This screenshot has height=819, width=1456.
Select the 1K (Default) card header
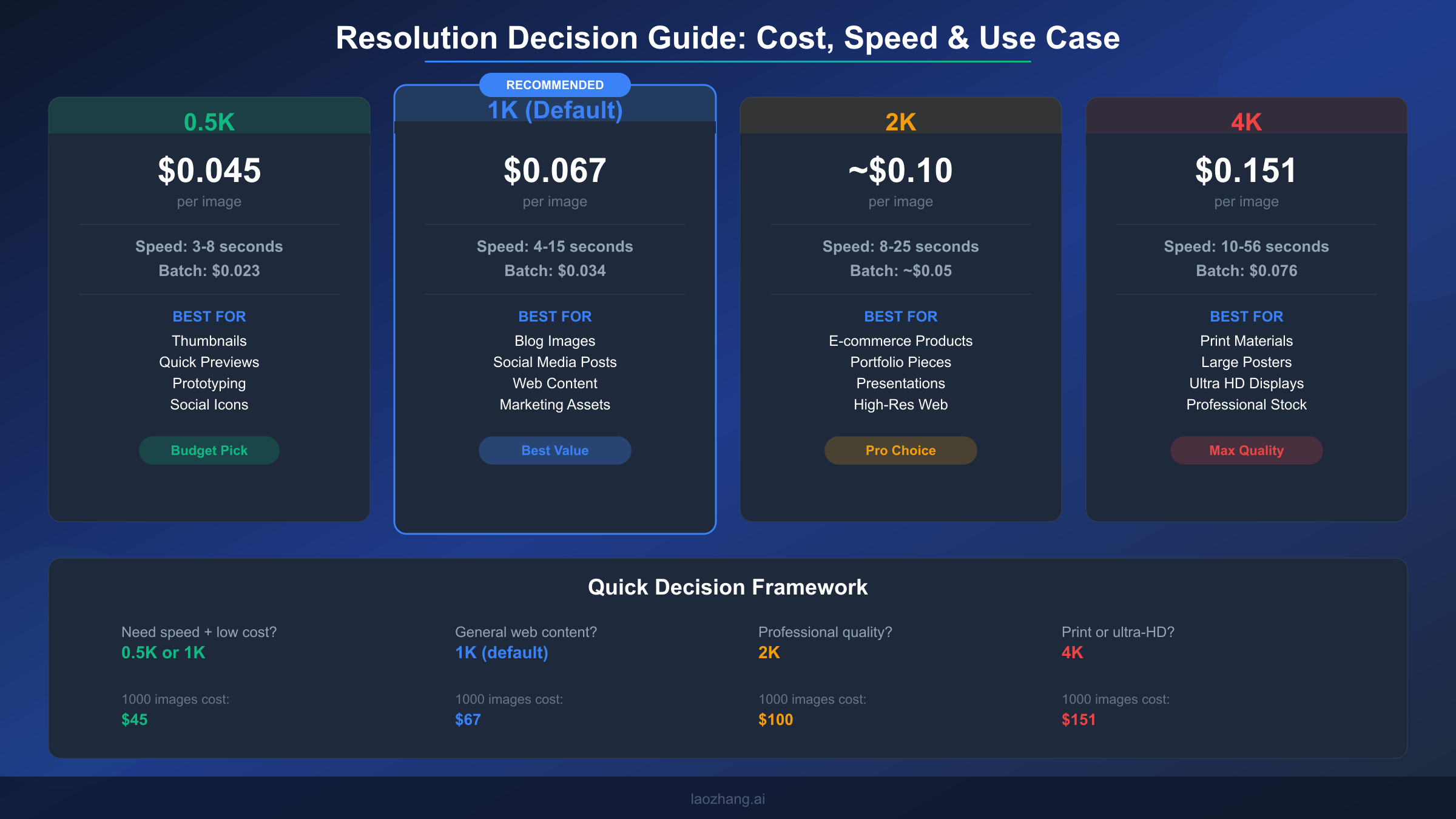pos(554,110)
